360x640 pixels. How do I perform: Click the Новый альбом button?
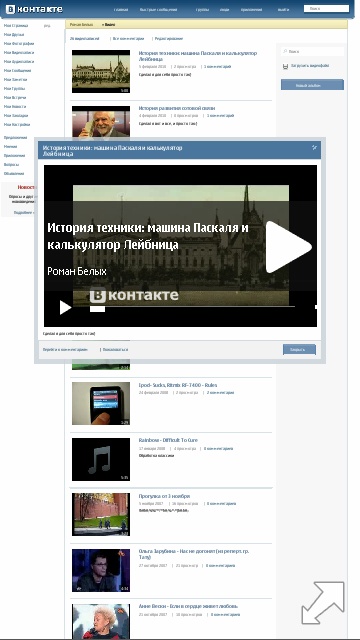point(312,85)
